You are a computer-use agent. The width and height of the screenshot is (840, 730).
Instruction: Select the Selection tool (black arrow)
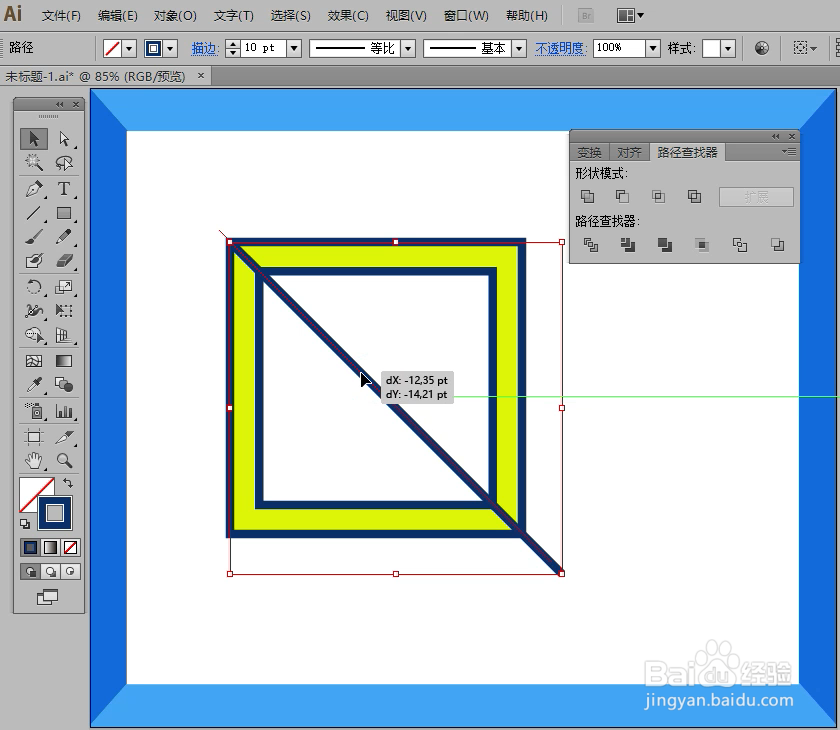point(34,139)
